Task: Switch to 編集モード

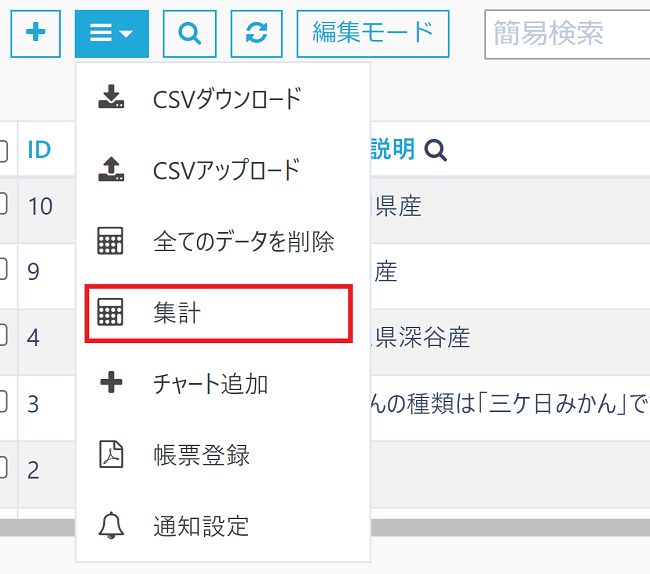Action: click(372, 33)
